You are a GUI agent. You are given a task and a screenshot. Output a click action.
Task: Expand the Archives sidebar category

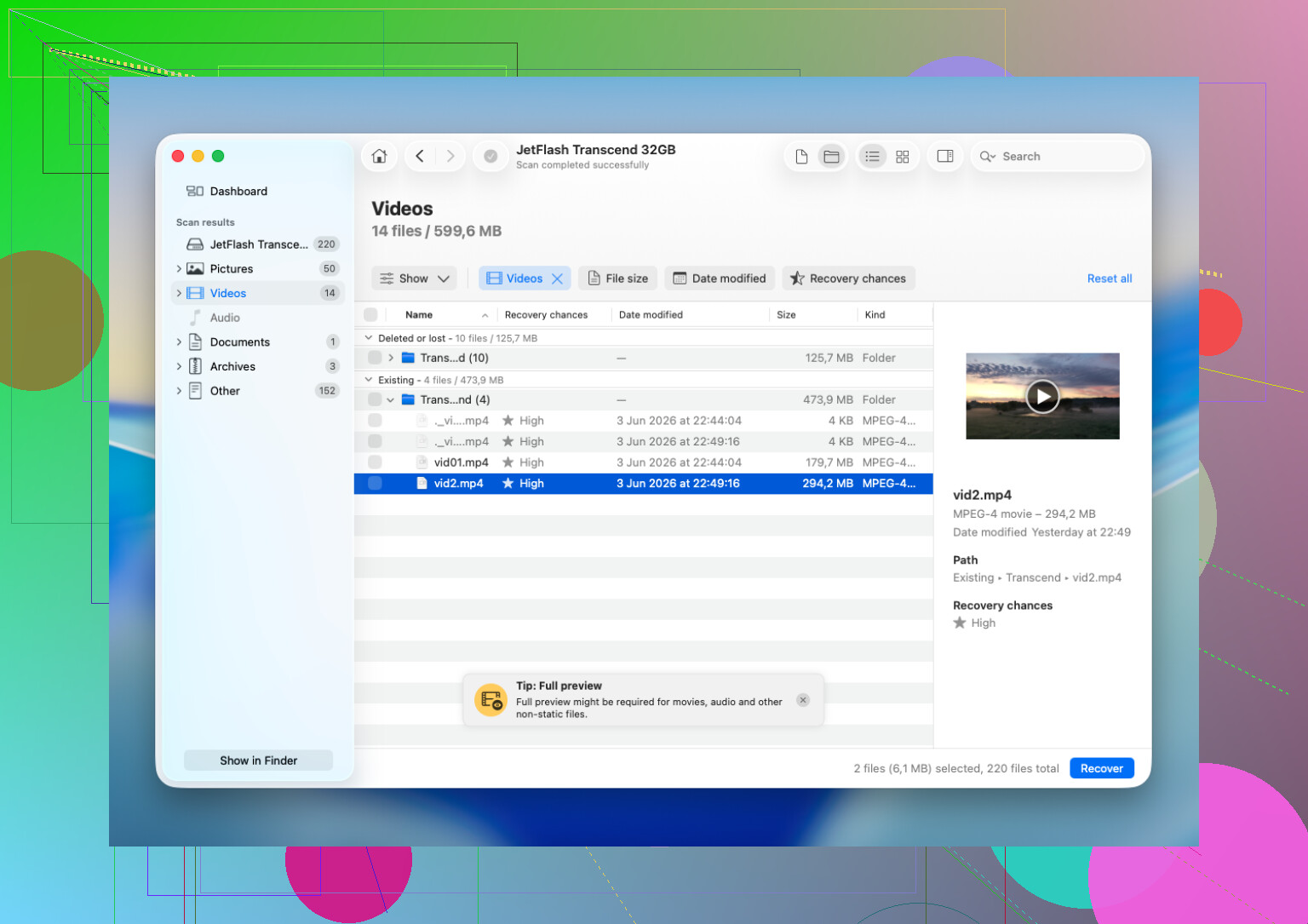pyautogui.click(x=179, y=366)
